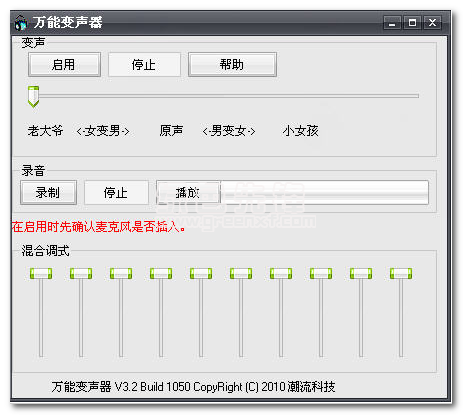Play the recording with 播放 button
The image size is (463, 415).
click(x=188, y=193)
